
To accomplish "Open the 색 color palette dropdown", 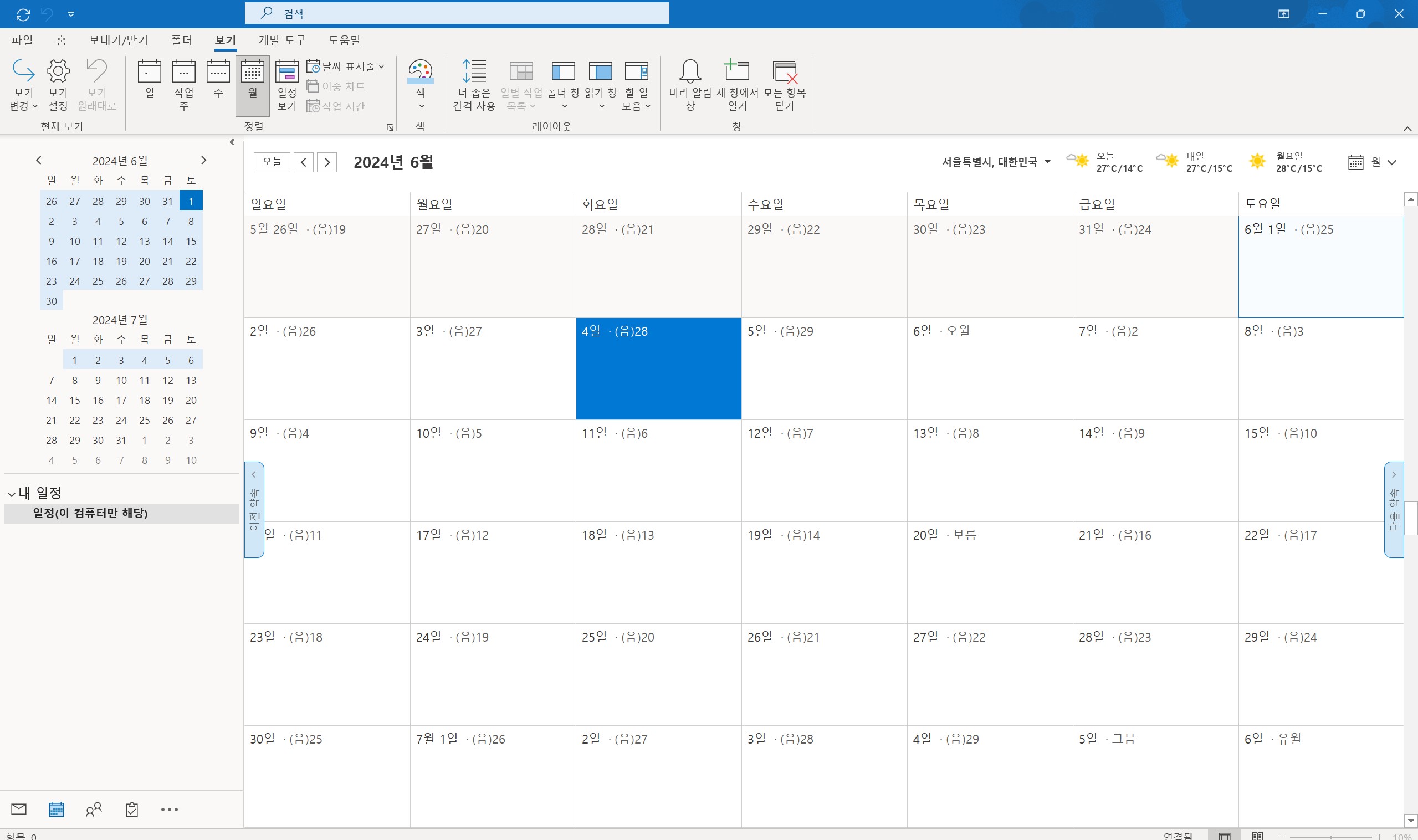I will click(421, 85).
